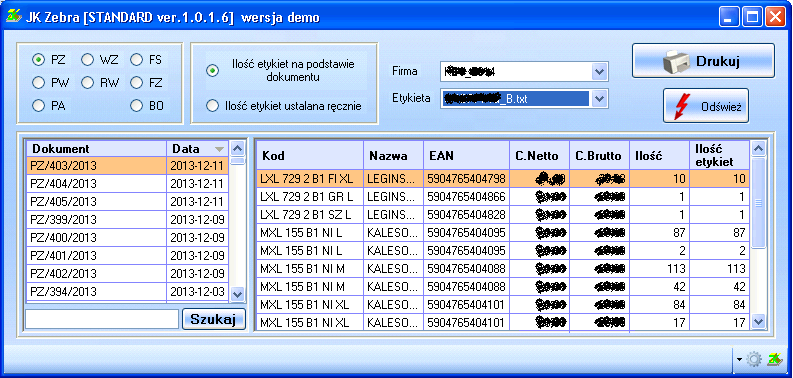Image resolution: width=793 pixels, height=378 pixels.
Task: Select the BO document type radio
Action: pyautogui.click(x=137, y=105)
